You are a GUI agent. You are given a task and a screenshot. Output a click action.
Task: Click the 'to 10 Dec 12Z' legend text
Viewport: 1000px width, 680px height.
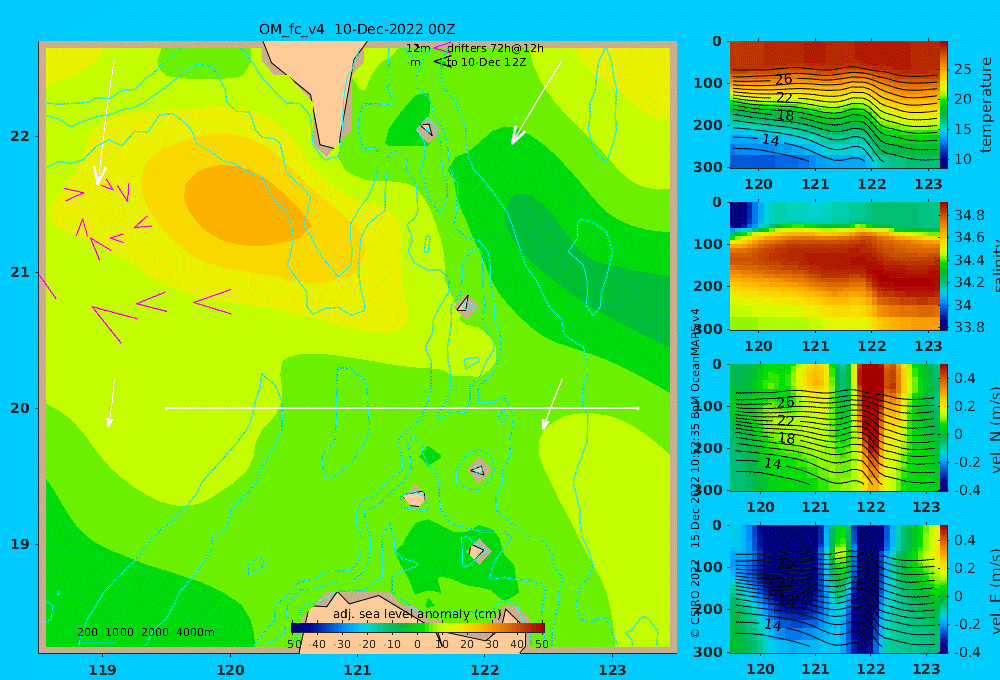coord(486,63)
